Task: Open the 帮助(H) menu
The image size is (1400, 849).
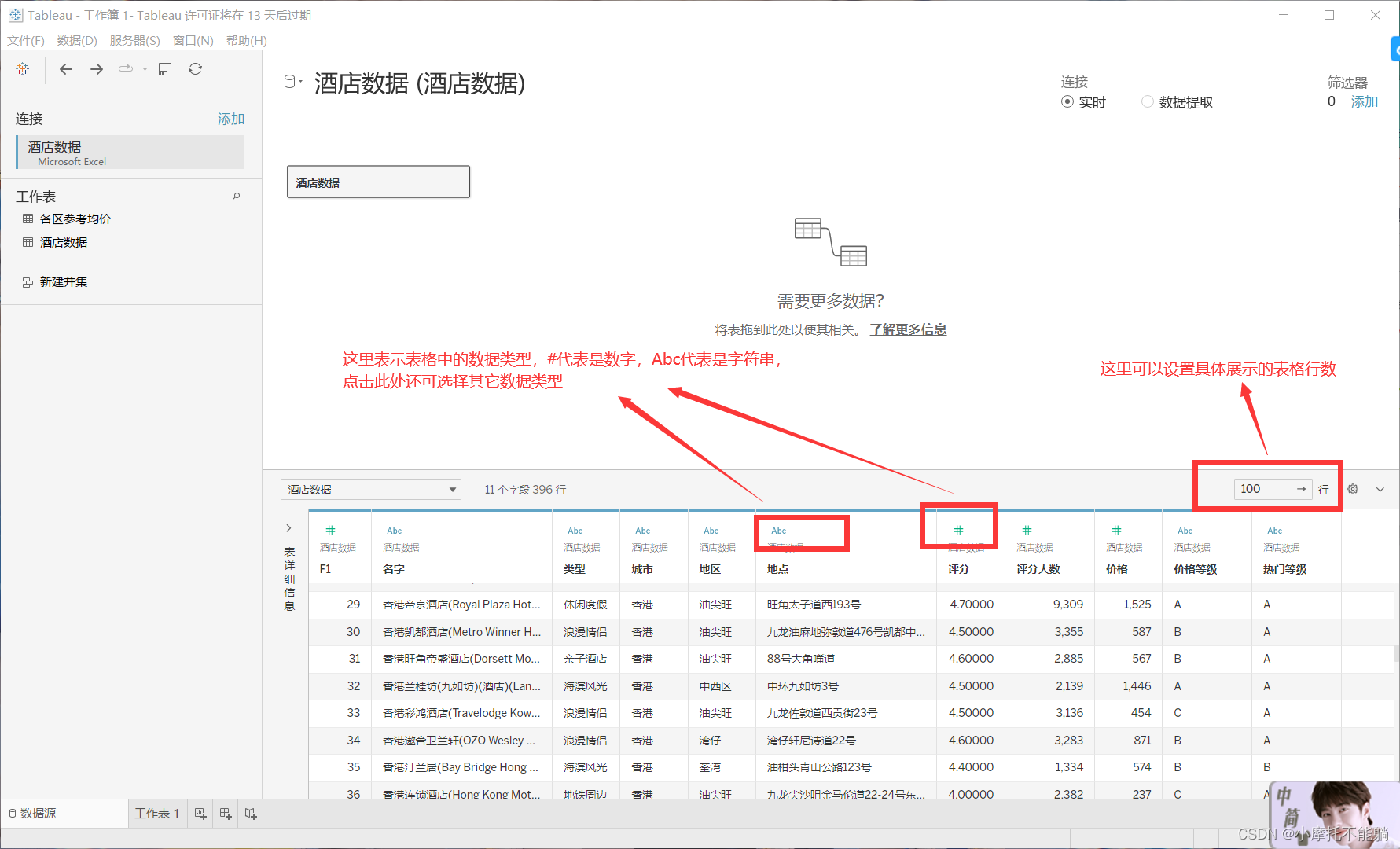Action: 246,40
